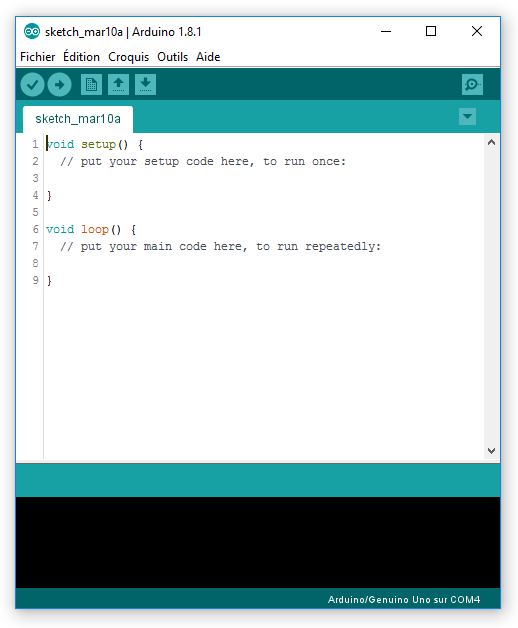
Task: Select the sketch_mar10a tab
Action: click(78, 119)
